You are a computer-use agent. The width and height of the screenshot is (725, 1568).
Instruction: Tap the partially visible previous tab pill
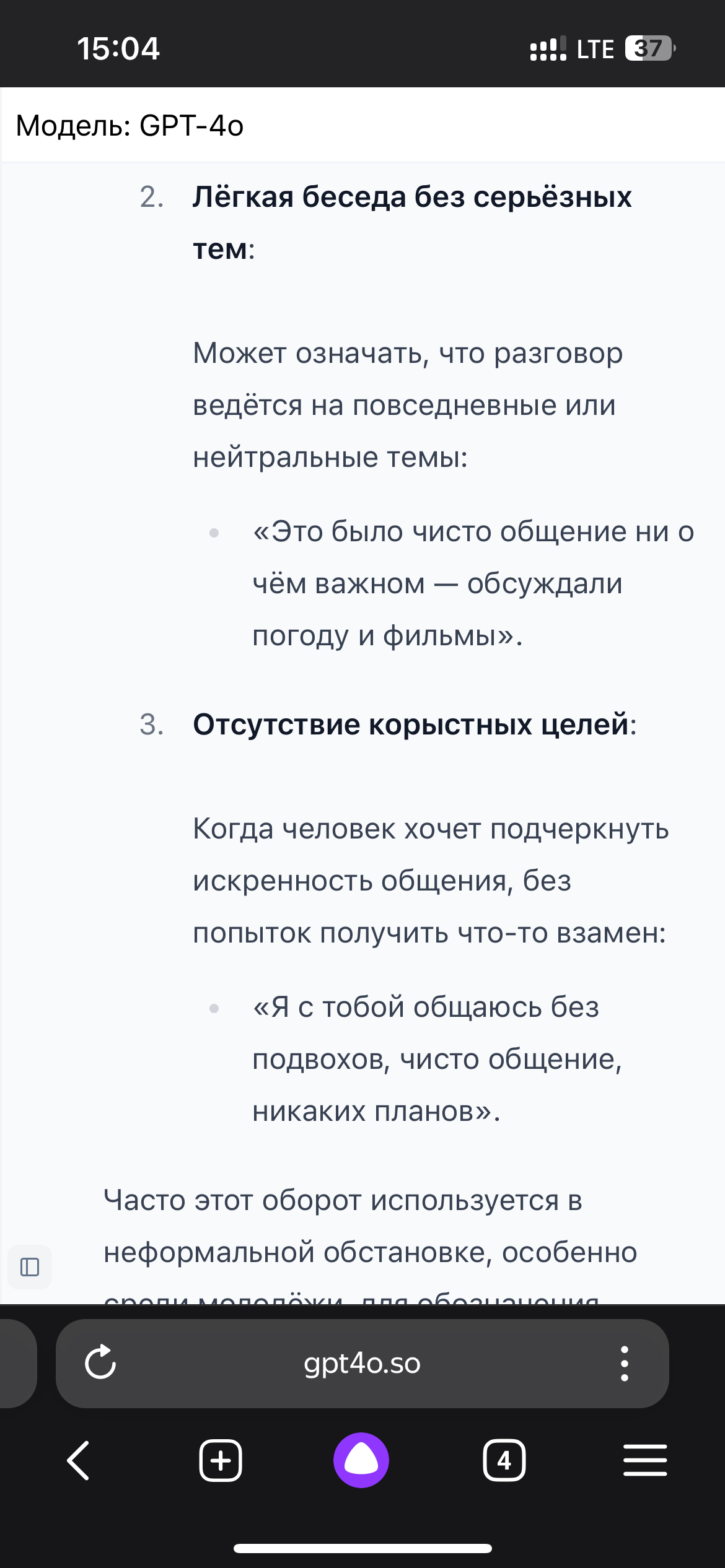click(x=18, y=1363)
